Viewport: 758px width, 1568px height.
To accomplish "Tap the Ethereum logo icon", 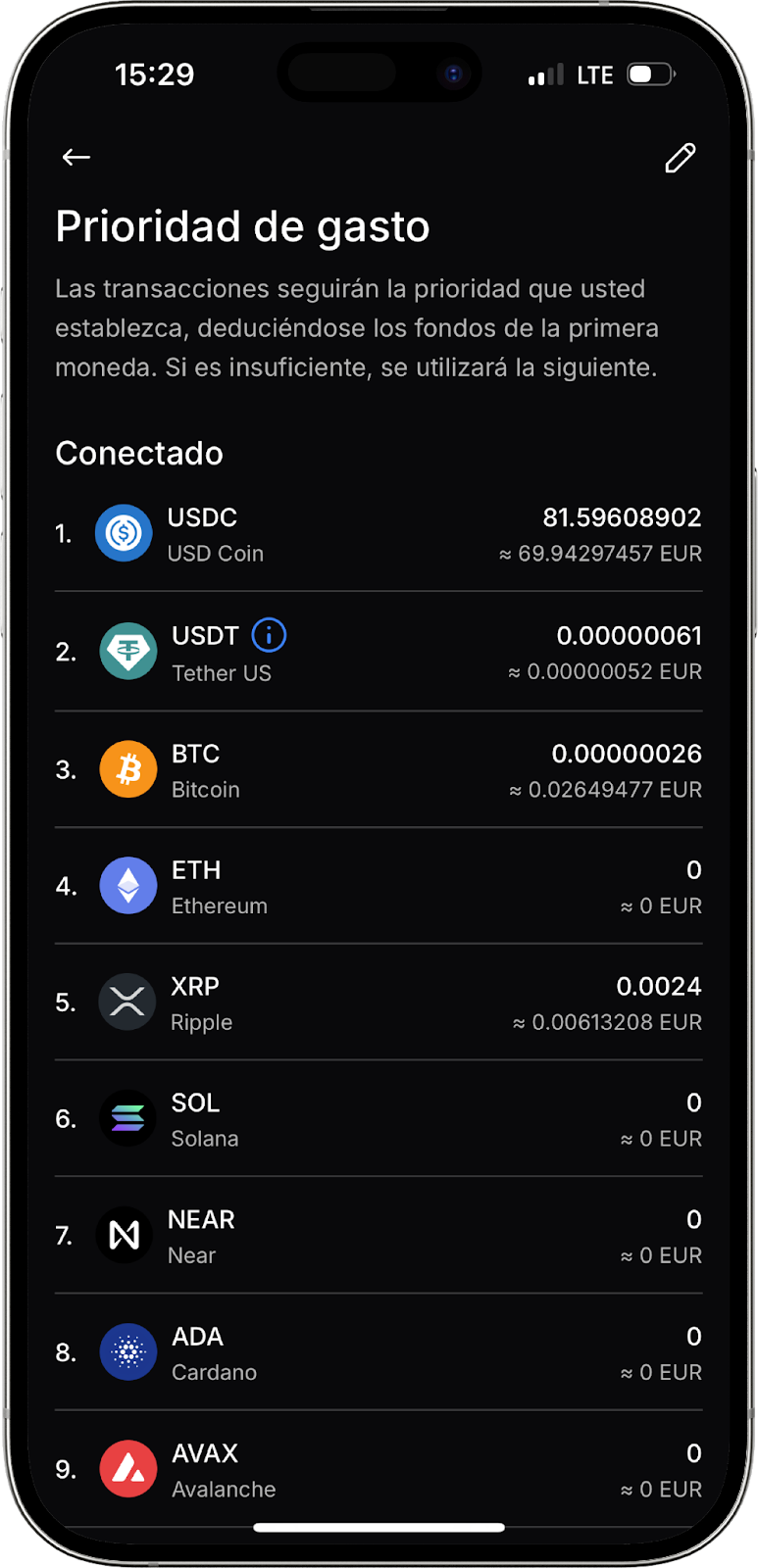I will tap(128, 886).
